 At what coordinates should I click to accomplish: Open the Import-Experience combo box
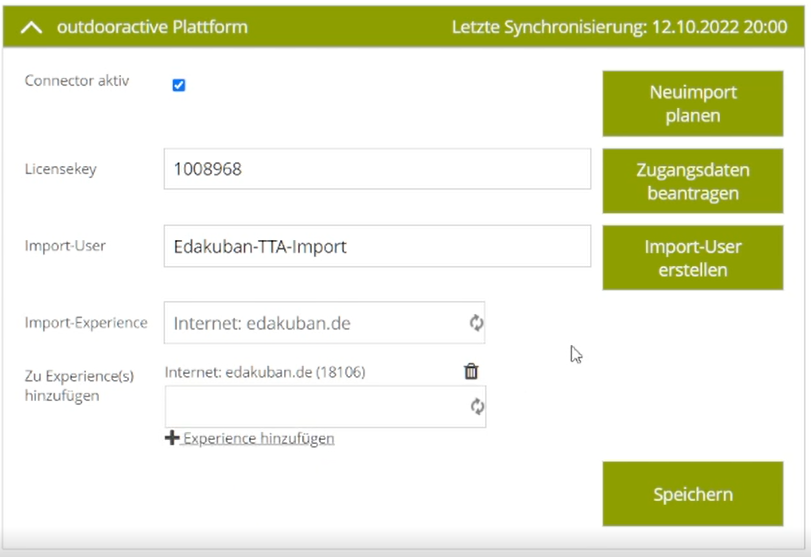pos(315,323)
